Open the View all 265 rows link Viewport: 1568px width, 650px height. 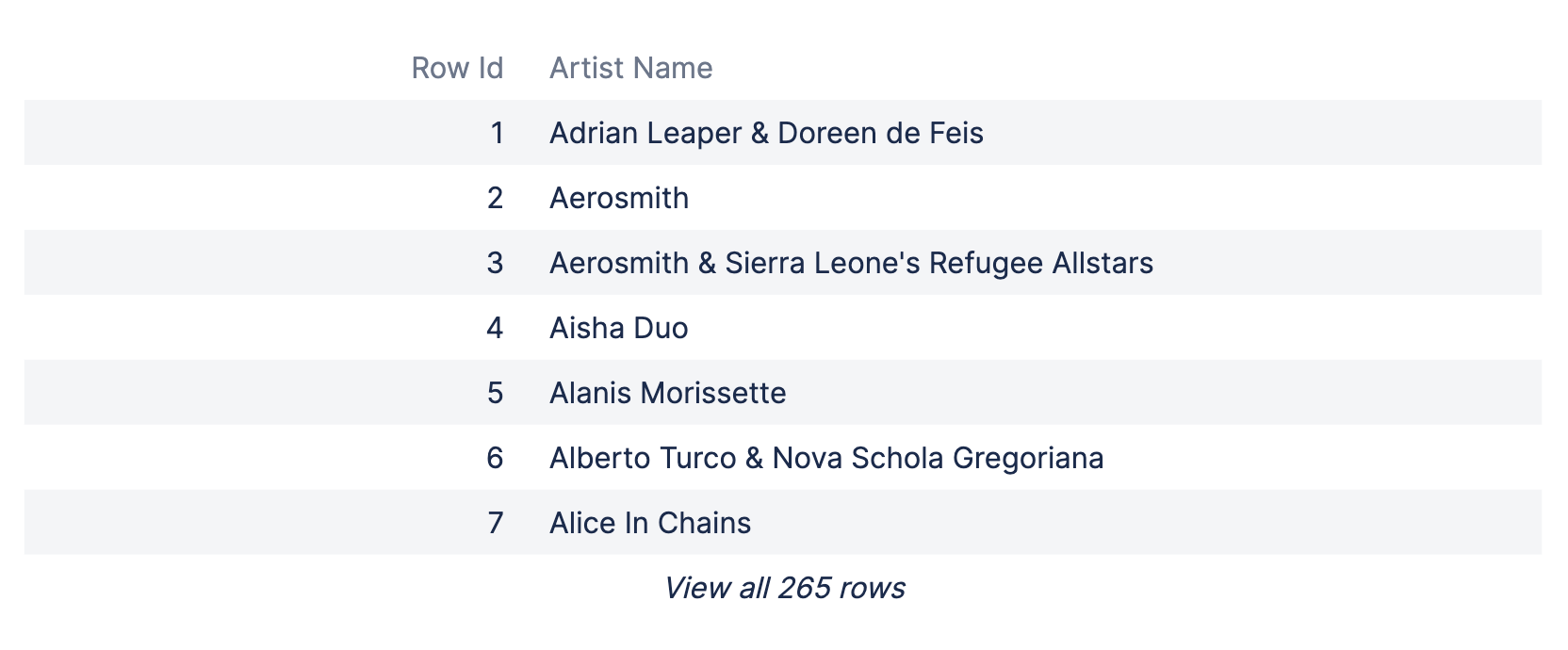[784, 588]
